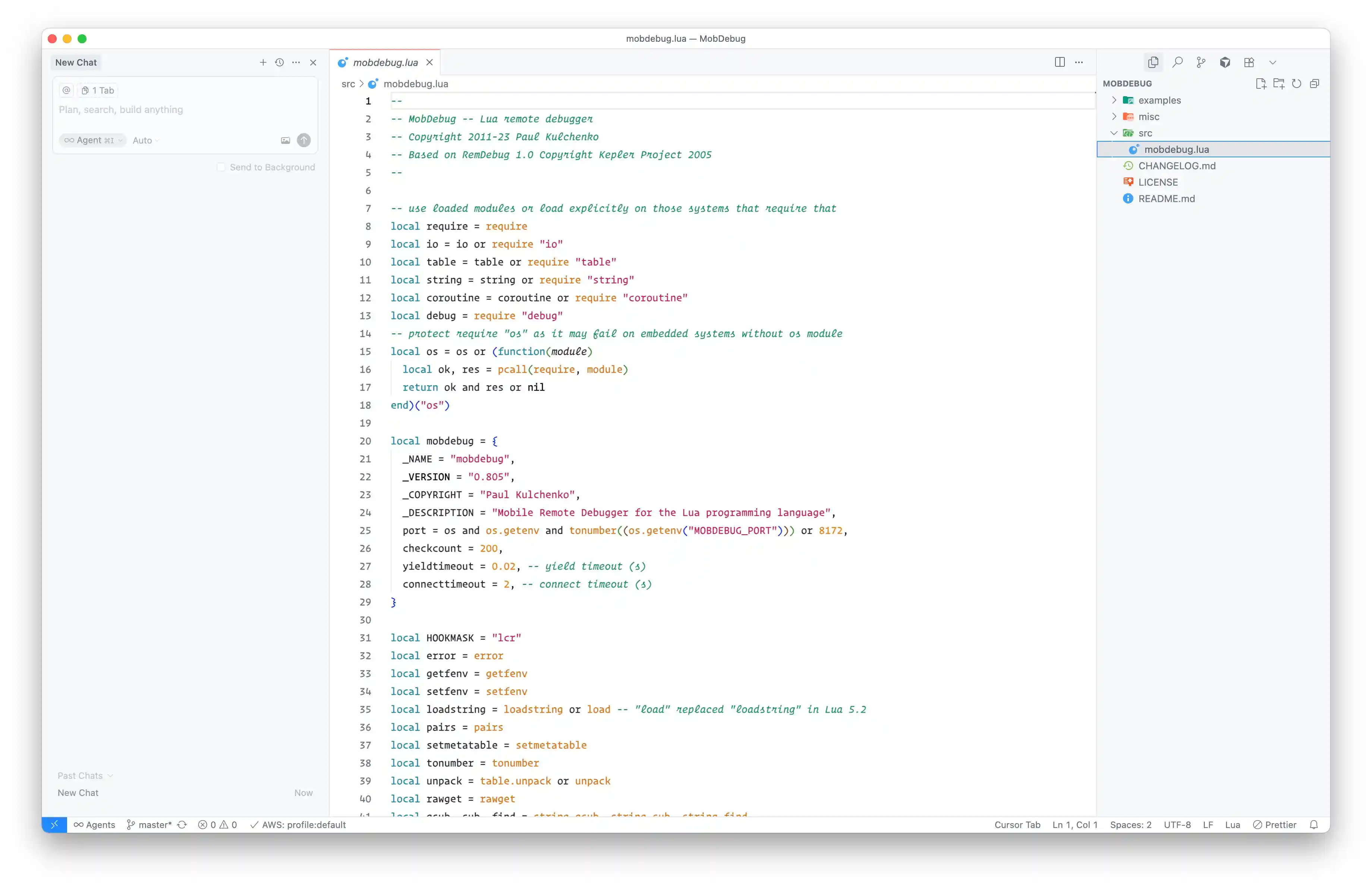This screenshot has width=1372, height=888.
Task: Click the master branch status button
Action: (149, 825)
